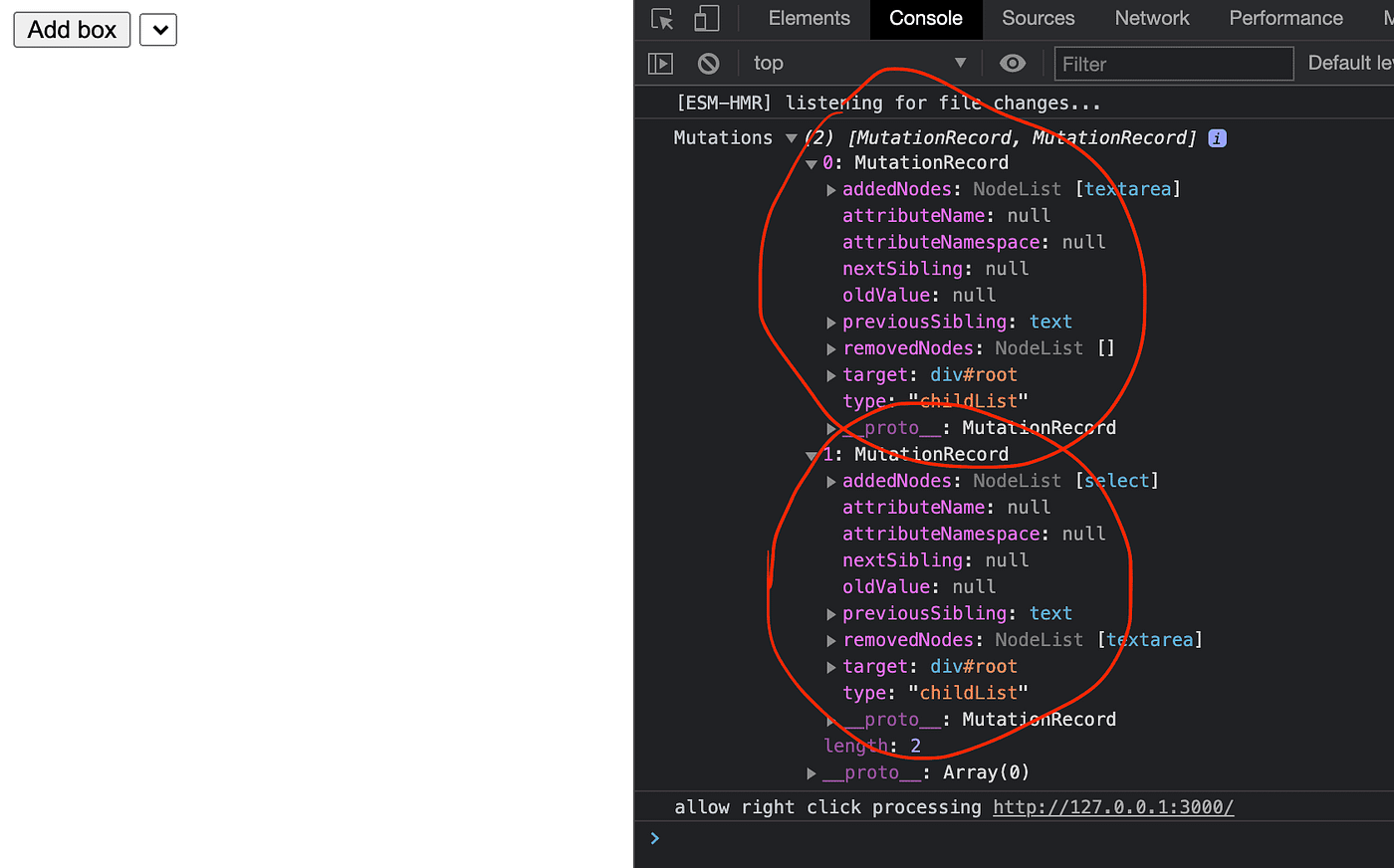Expand target div#root in record 1
Viewport: 1394px width, 868px height.
pos(831,667)
